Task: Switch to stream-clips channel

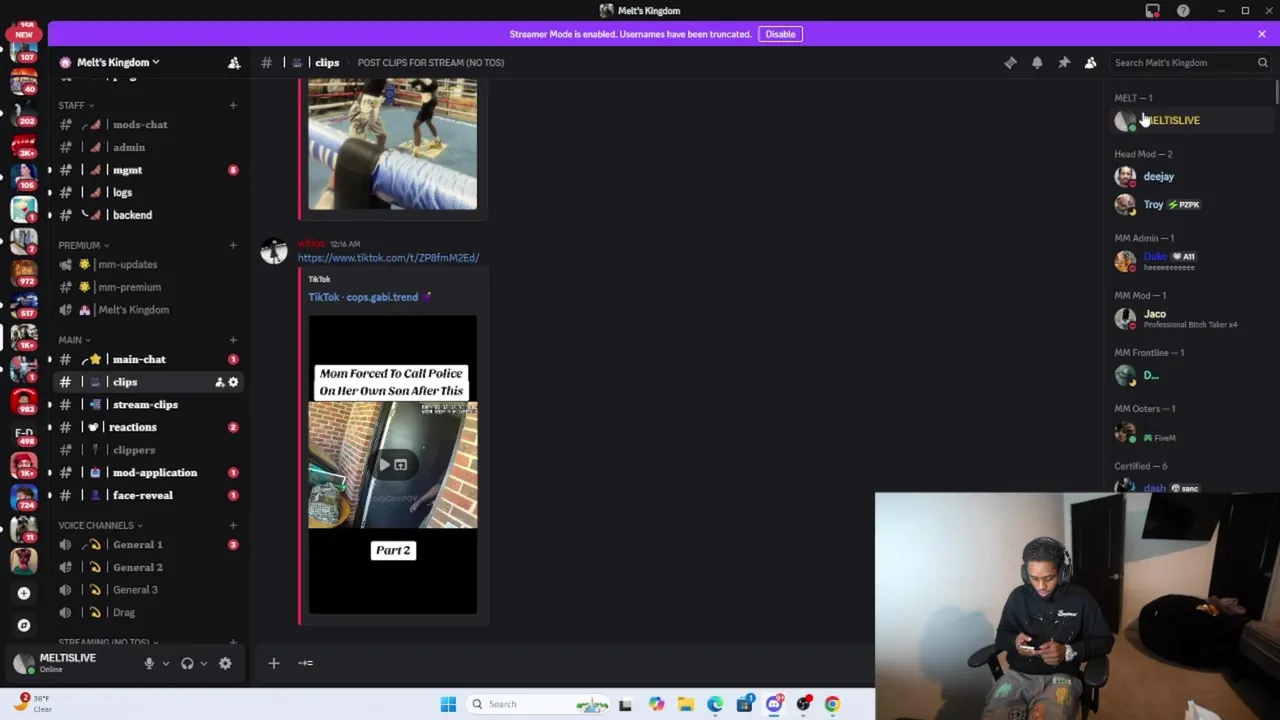Action: coord(148,404)
